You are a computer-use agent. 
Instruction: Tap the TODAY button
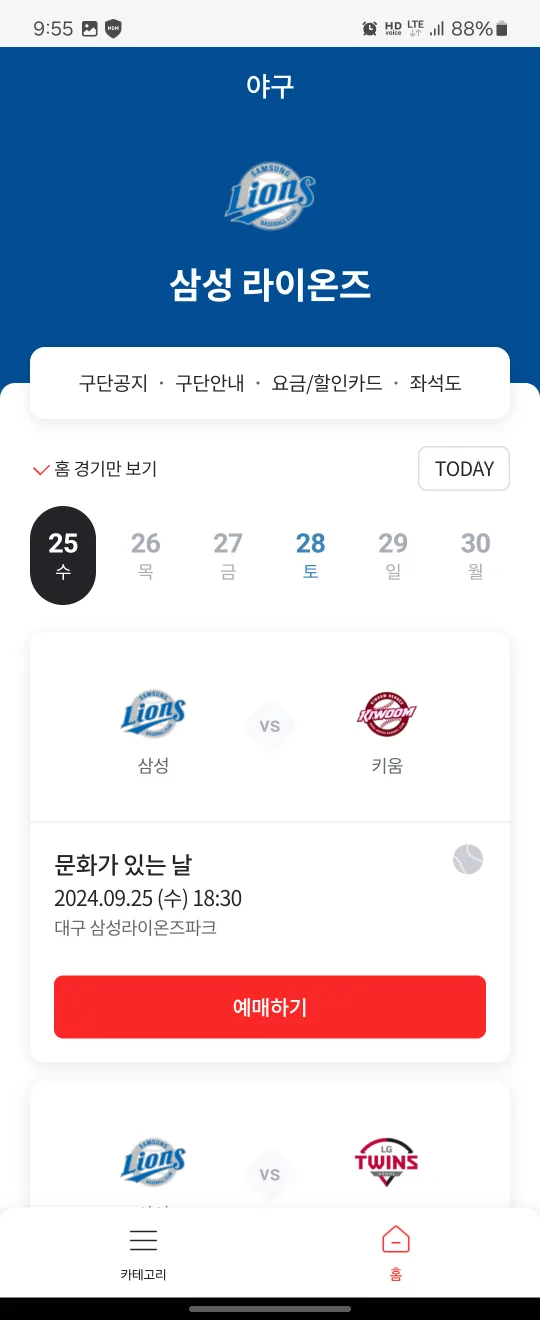464,469
